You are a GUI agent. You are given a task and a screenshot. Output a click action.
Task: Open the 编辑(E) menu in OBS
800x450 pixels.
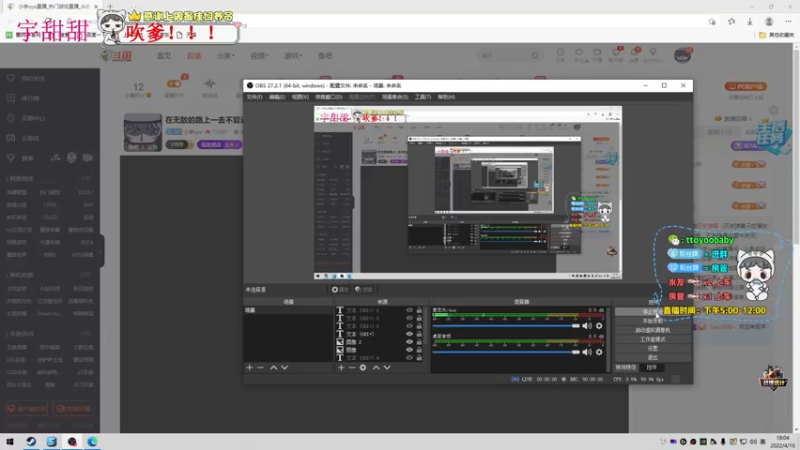[x=277, y=97]
